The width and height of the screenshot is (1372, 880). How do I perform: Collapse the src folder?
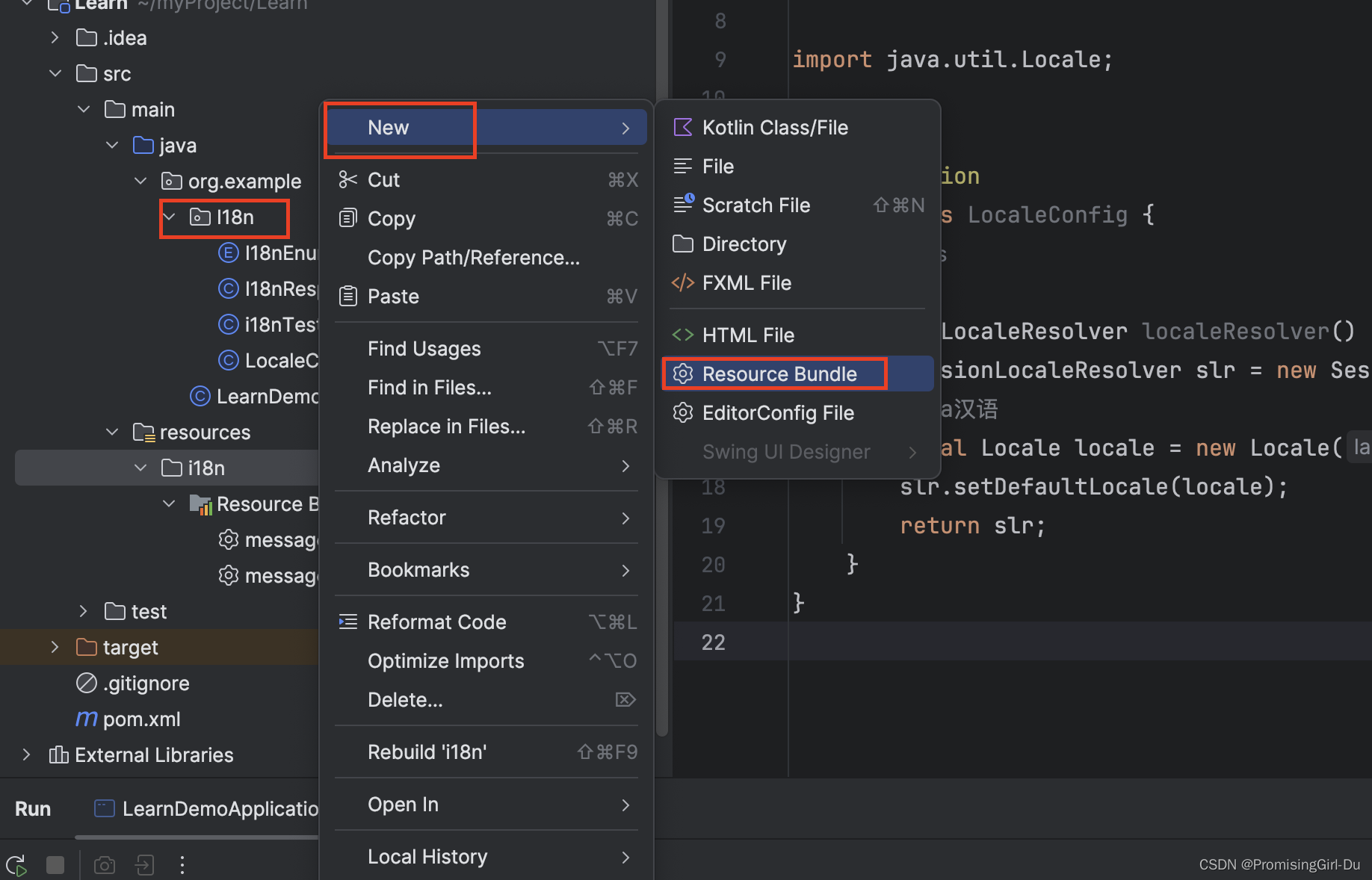point(55,73)
